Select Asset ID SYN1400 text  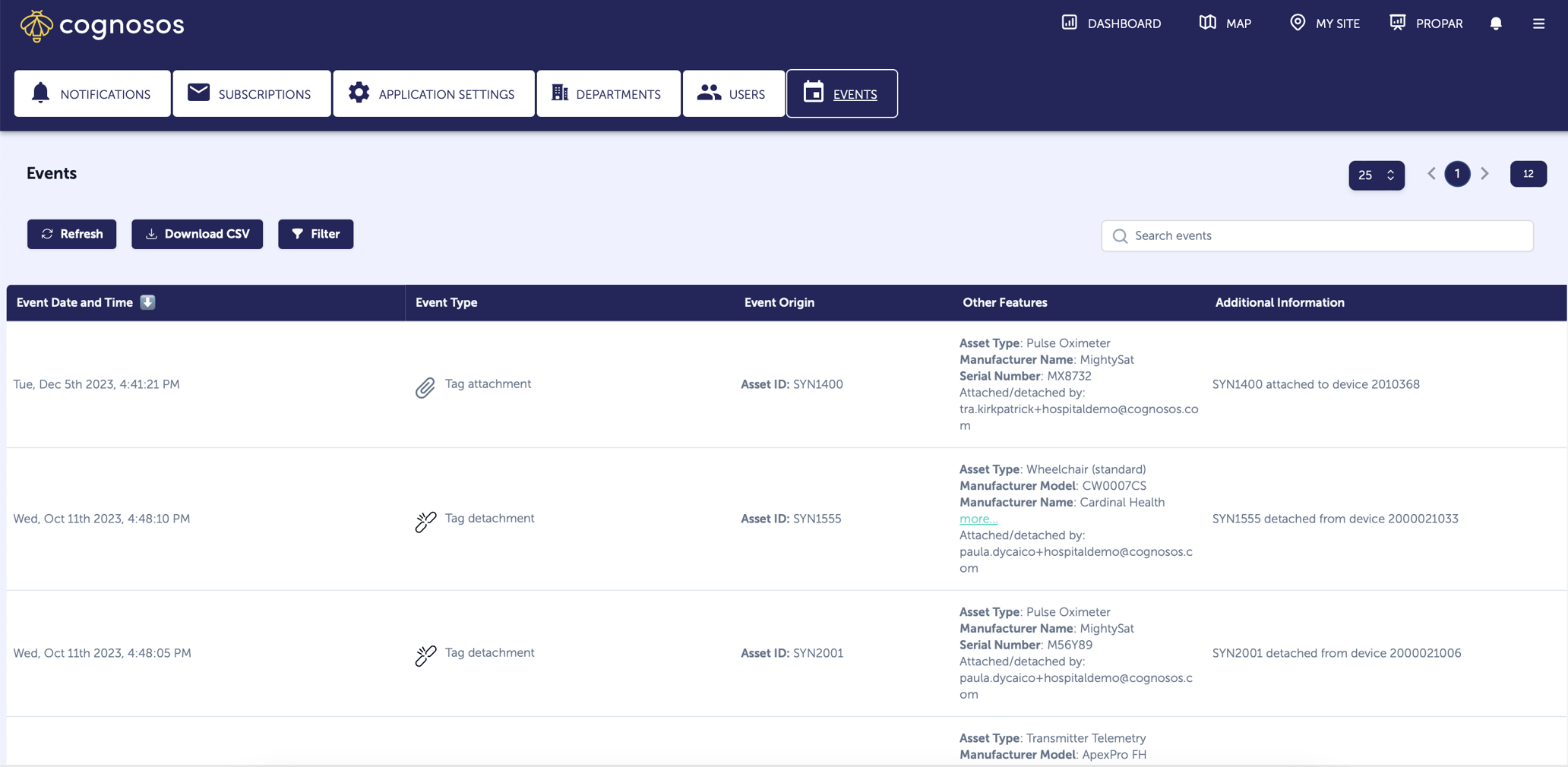[x=792, y=384]
